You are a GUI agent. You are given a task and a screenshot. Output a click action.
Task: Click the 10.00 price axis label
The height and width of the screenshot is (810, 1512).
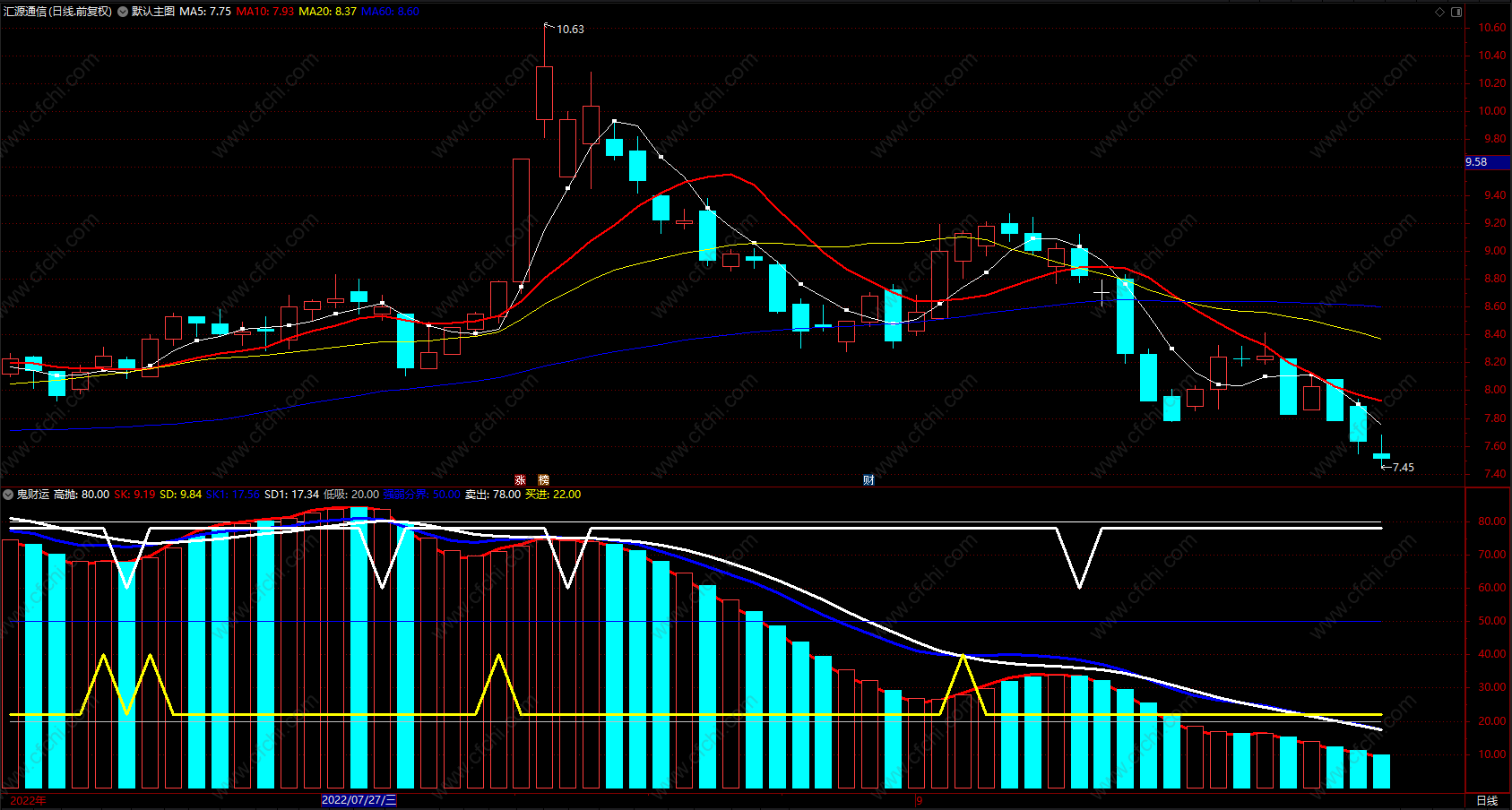pyautogui.click(x=1492, y=111)
